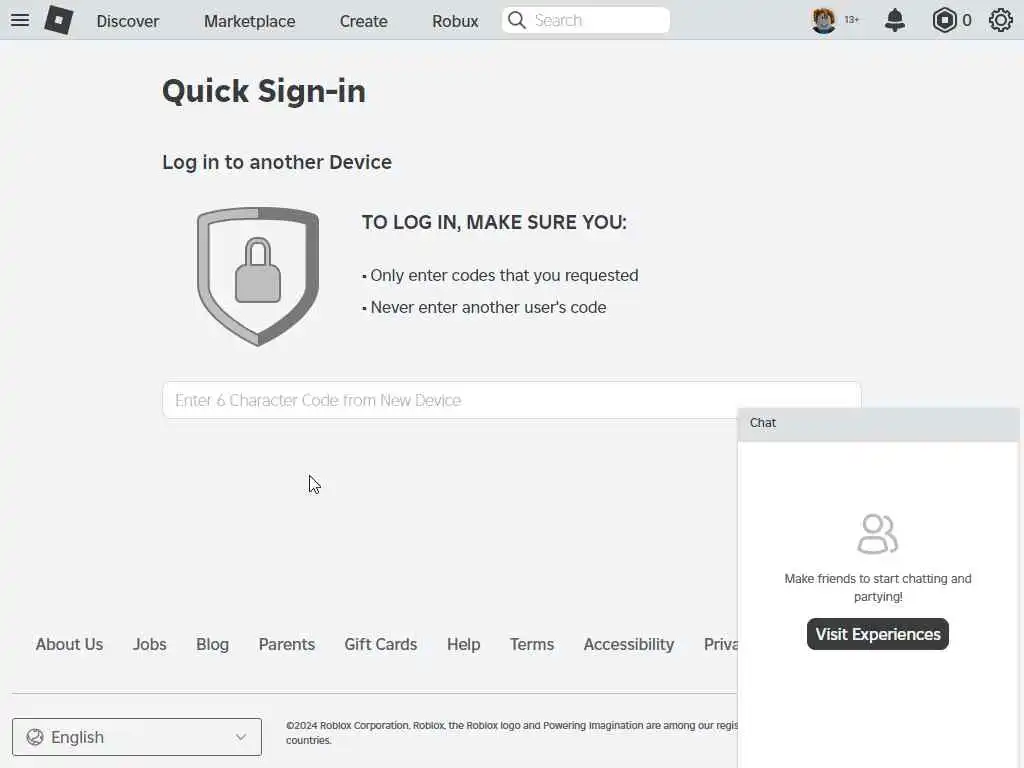Open the notifications bell
Image resolution: width=1024 pixels, height=768 pixels.
(x=895, y=20)
